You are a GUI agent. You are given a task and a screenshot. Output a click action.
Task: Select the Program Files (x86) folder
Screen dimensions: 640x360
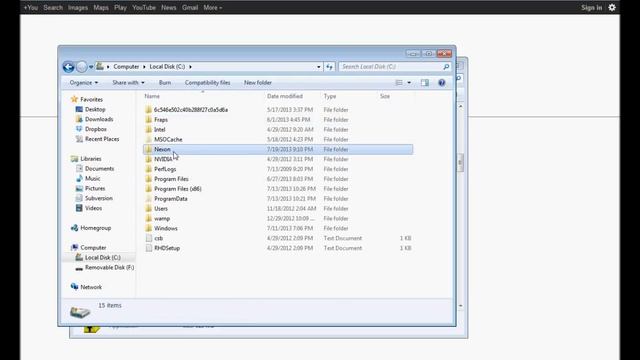[178, 189]
